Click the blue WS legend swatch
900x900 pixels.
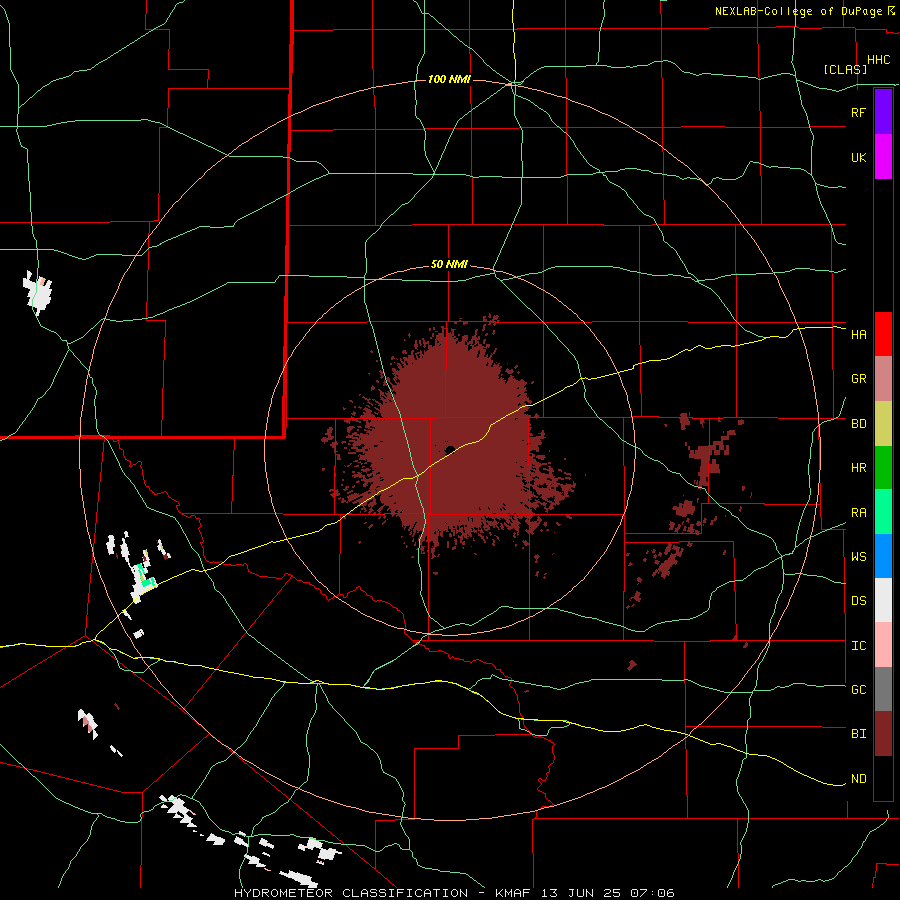click(x=883, y=556)
